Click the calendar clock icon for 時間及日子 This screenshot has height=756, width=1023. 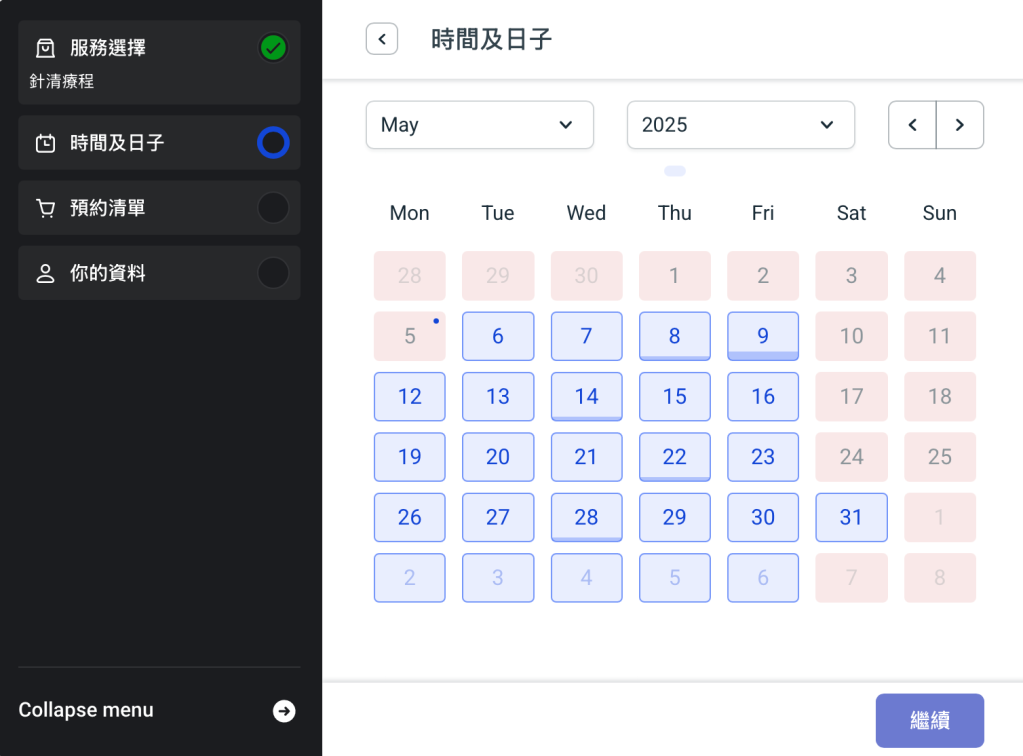(45, 143)
